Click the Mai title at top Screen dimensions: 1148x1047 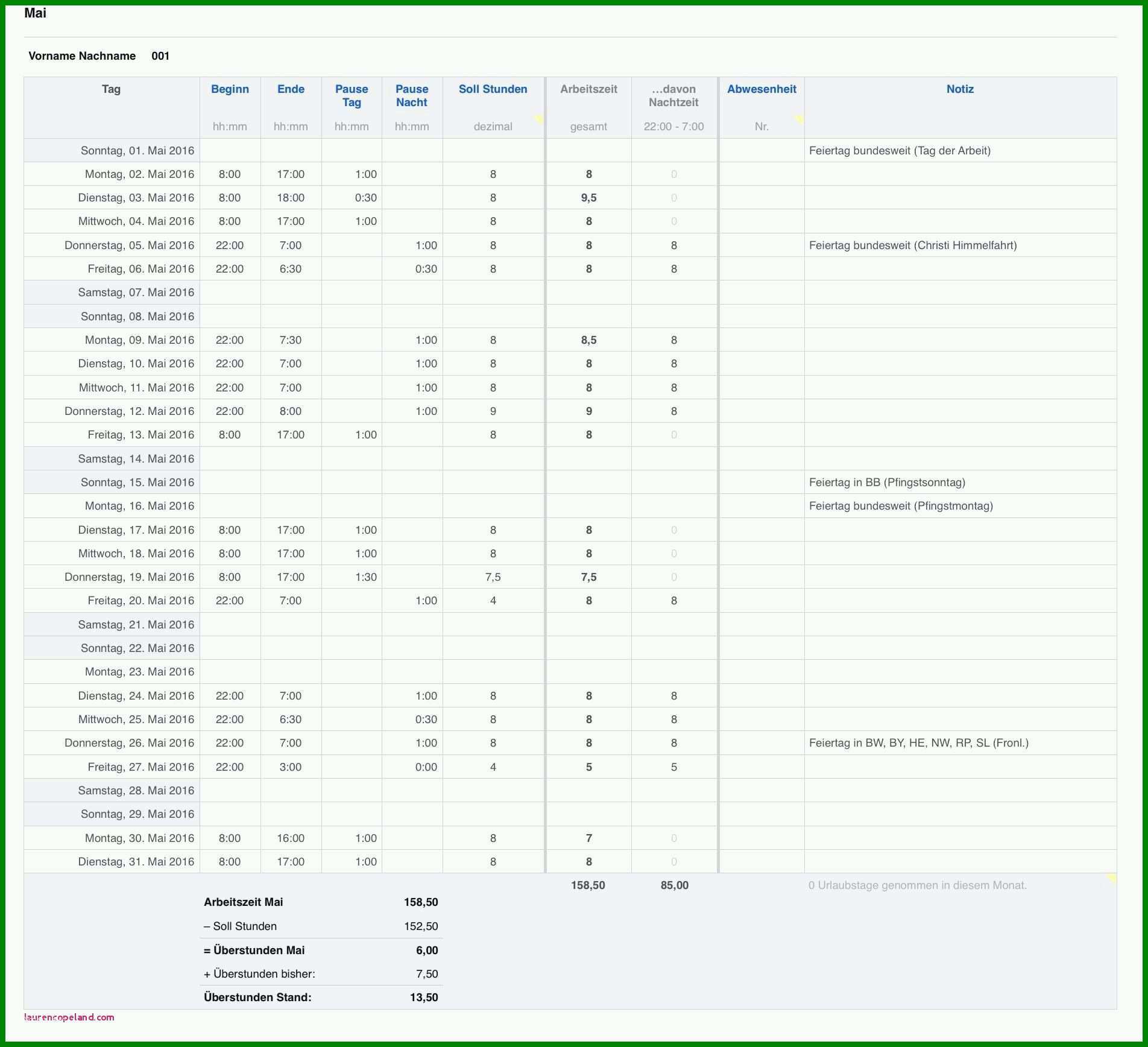point(35,13)
